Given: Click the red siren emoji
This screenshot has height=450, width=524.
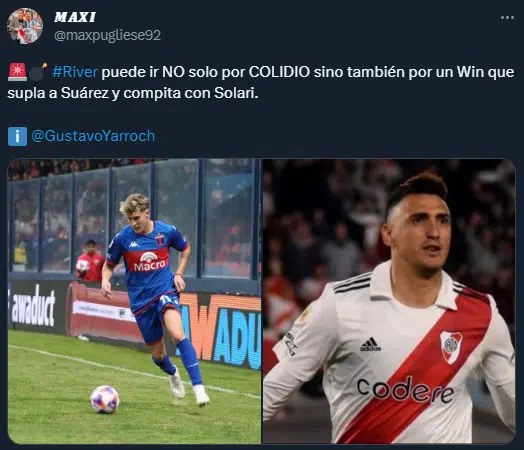Looking at the screenshot, I should coord(17,72).
